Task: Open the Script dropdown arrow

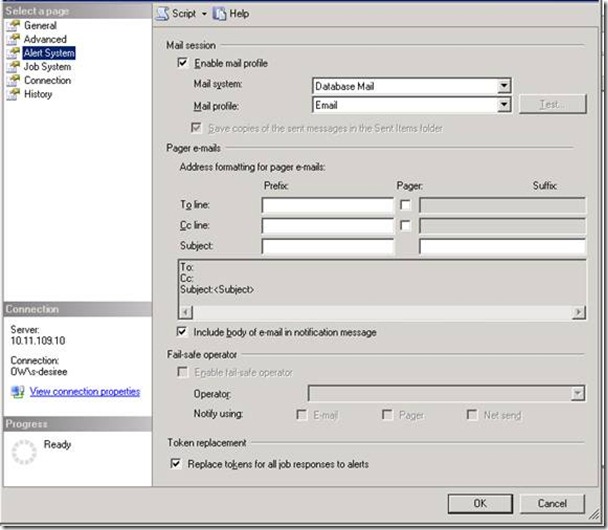Action: tap(204, 14)
